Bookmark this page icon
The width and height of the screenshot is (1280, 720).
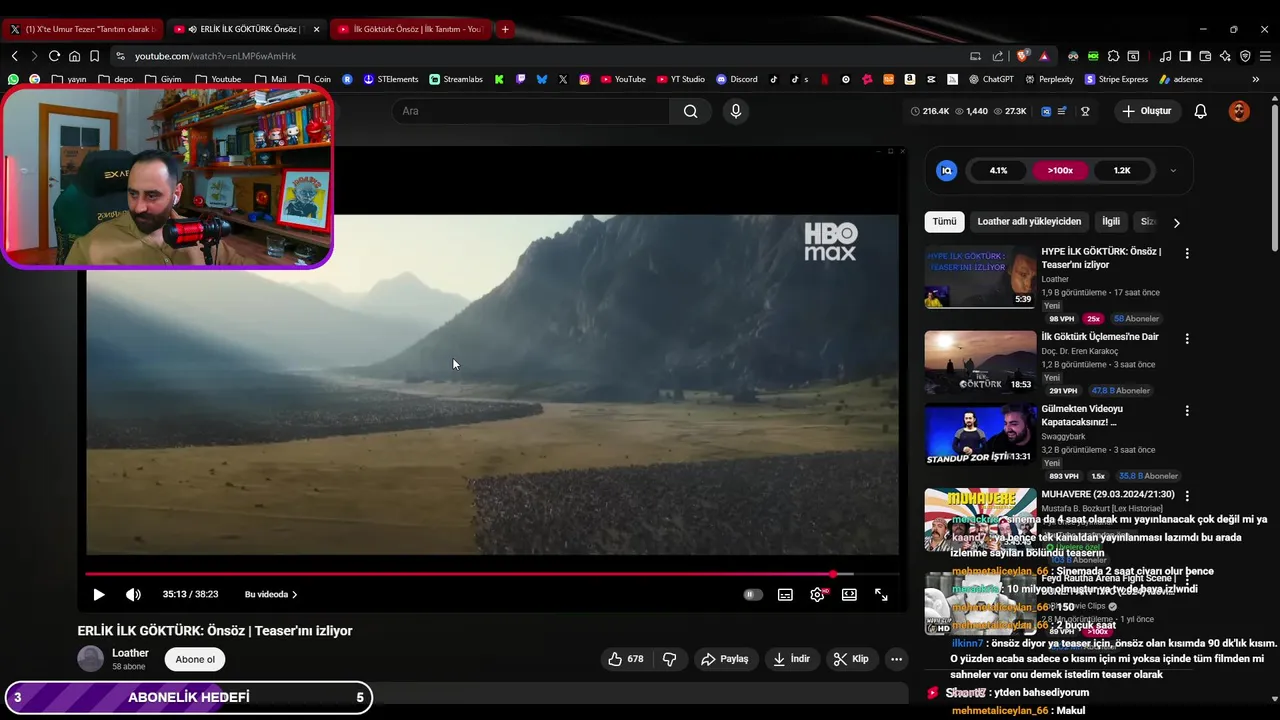tap(94, 56)
